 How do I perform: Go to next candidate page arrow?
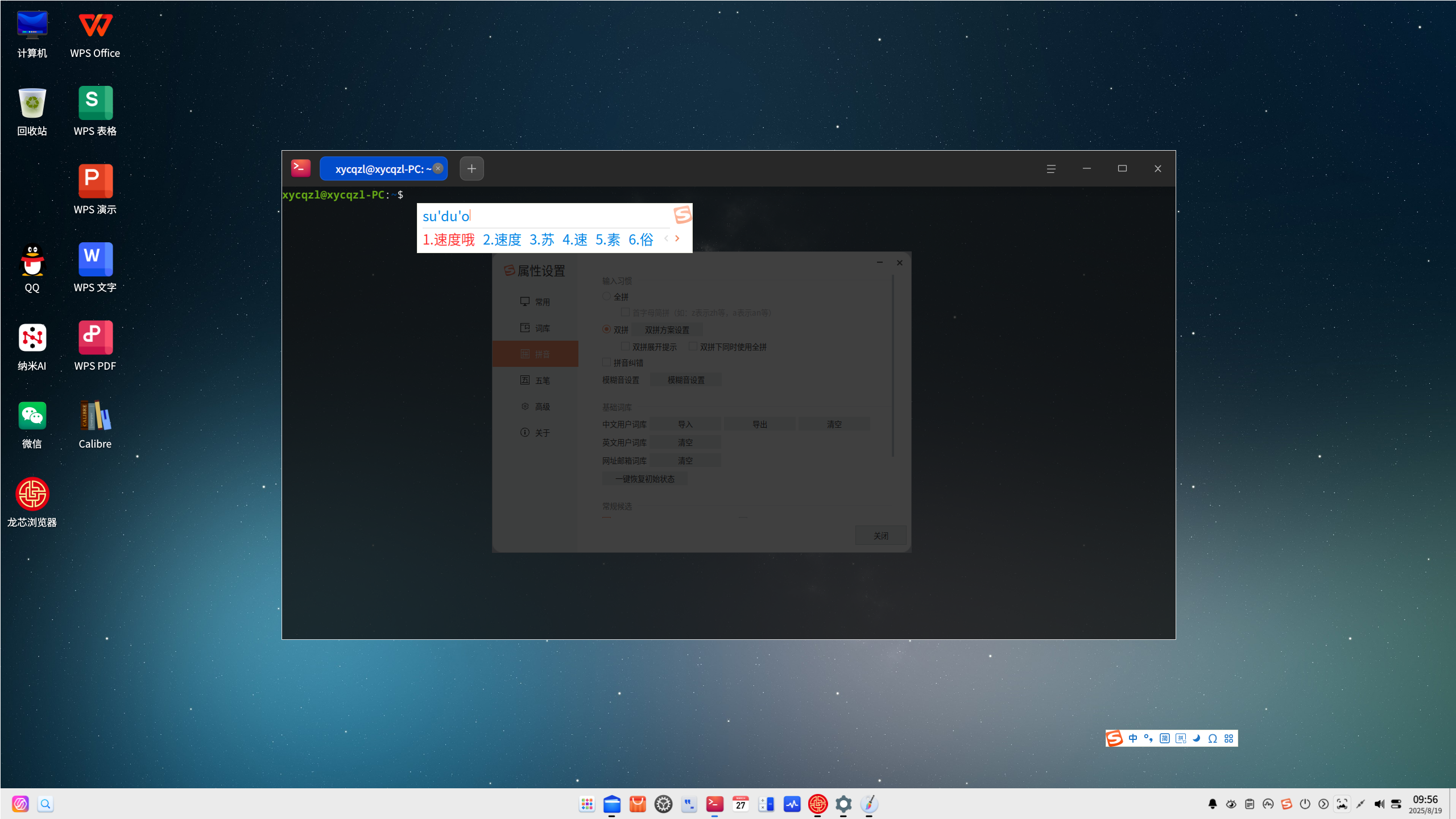pyautogui.click(x=677, y=238)
